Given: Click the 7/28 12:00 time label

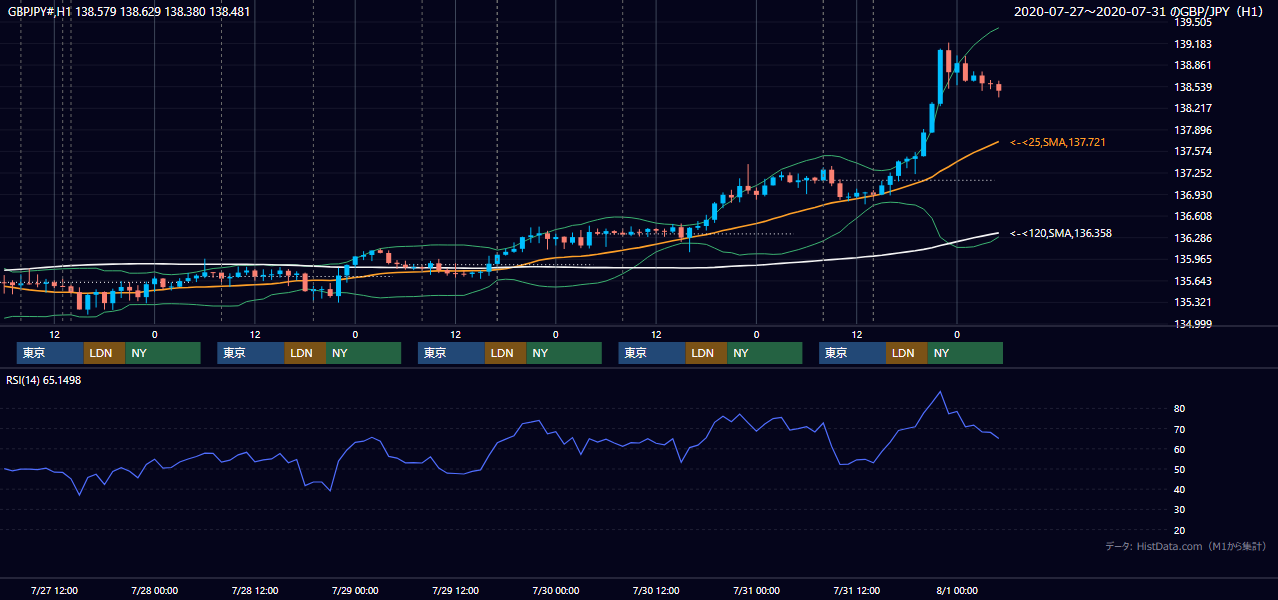Looking at the screenshot, I should click(x=254, y=590).
